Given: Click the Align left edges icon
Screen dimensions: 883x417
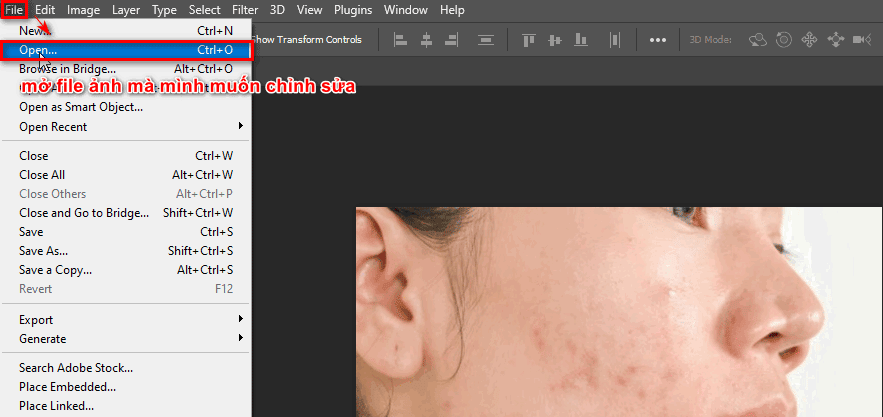Looking at the screenshot, I should [400, 40].
